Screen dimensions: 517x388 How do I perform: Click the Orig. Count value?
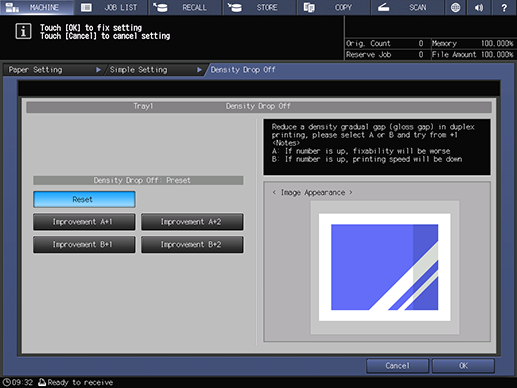coord(421,43)
